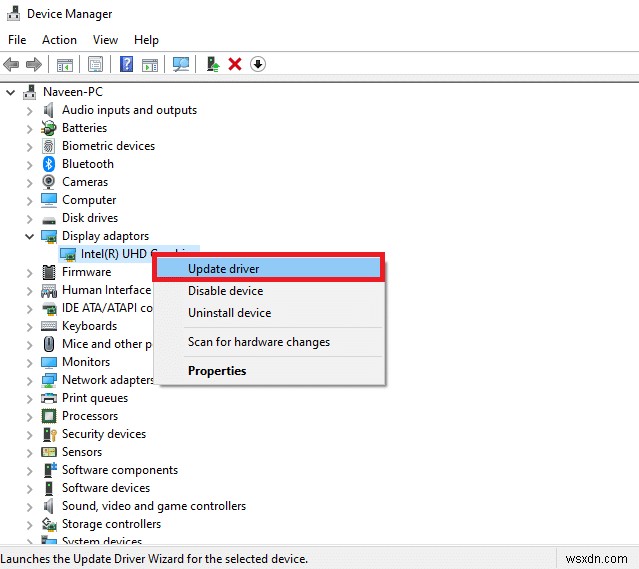
Task: Click the Action Pane toolbar icon
Action: [150, 64]
